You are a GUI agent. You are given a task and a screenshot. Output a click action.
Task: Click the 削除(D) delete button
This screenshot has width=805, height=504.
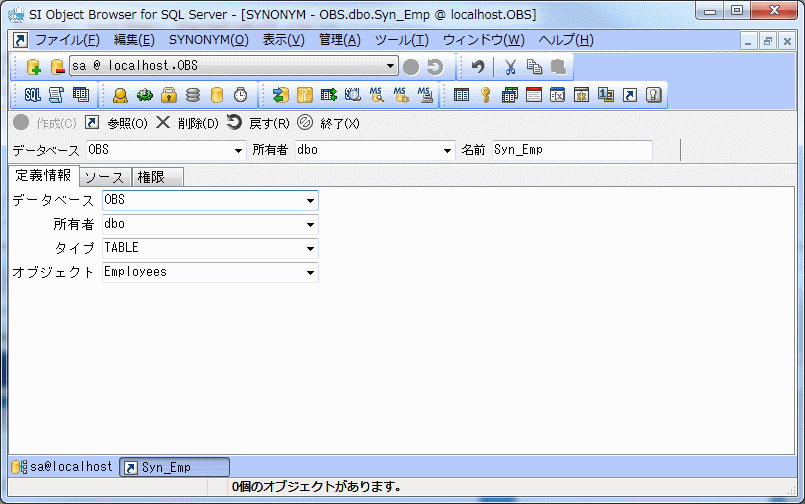[187, 123]
